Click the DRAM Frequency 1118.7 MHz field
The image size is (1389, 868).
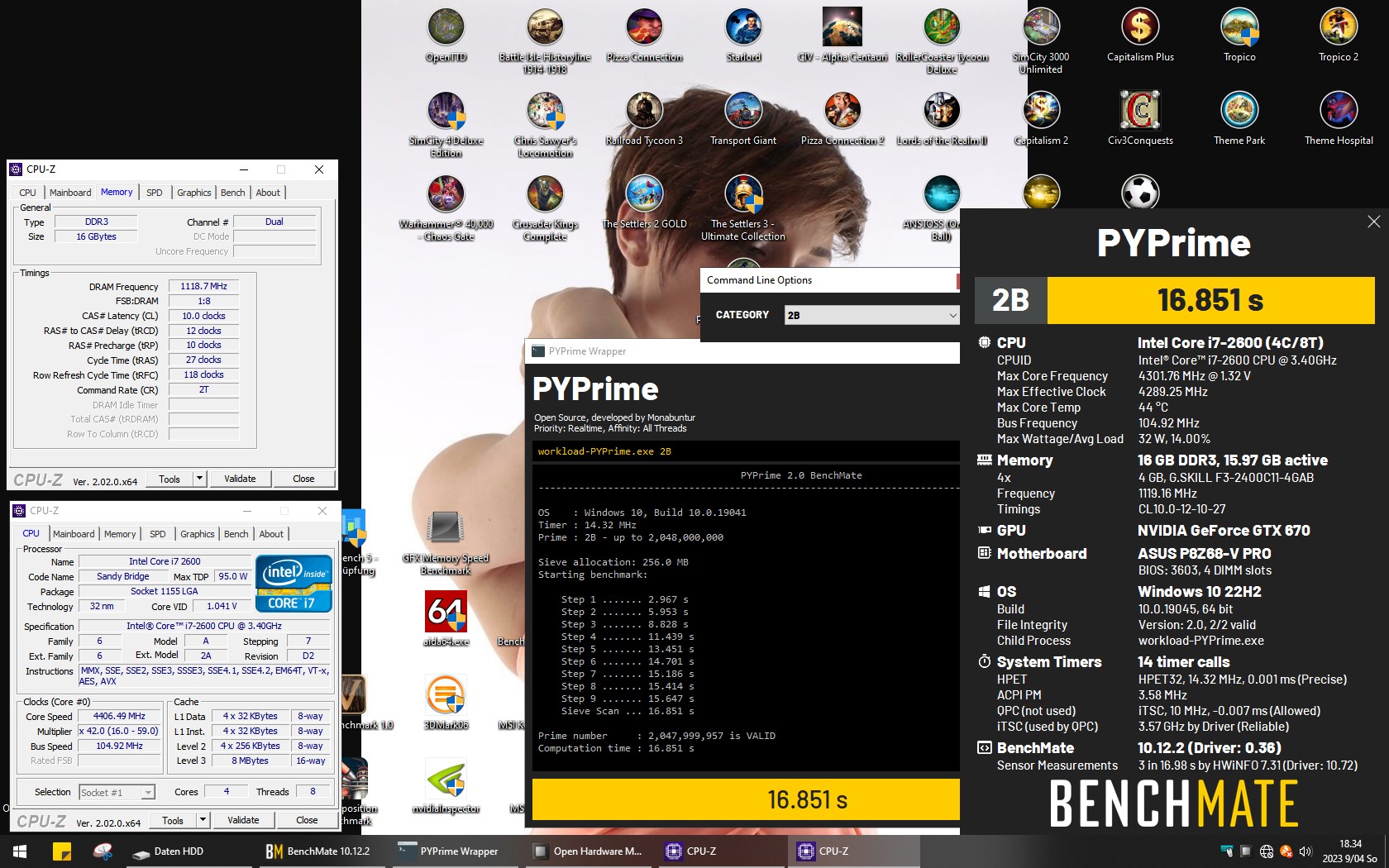(204, 286)
